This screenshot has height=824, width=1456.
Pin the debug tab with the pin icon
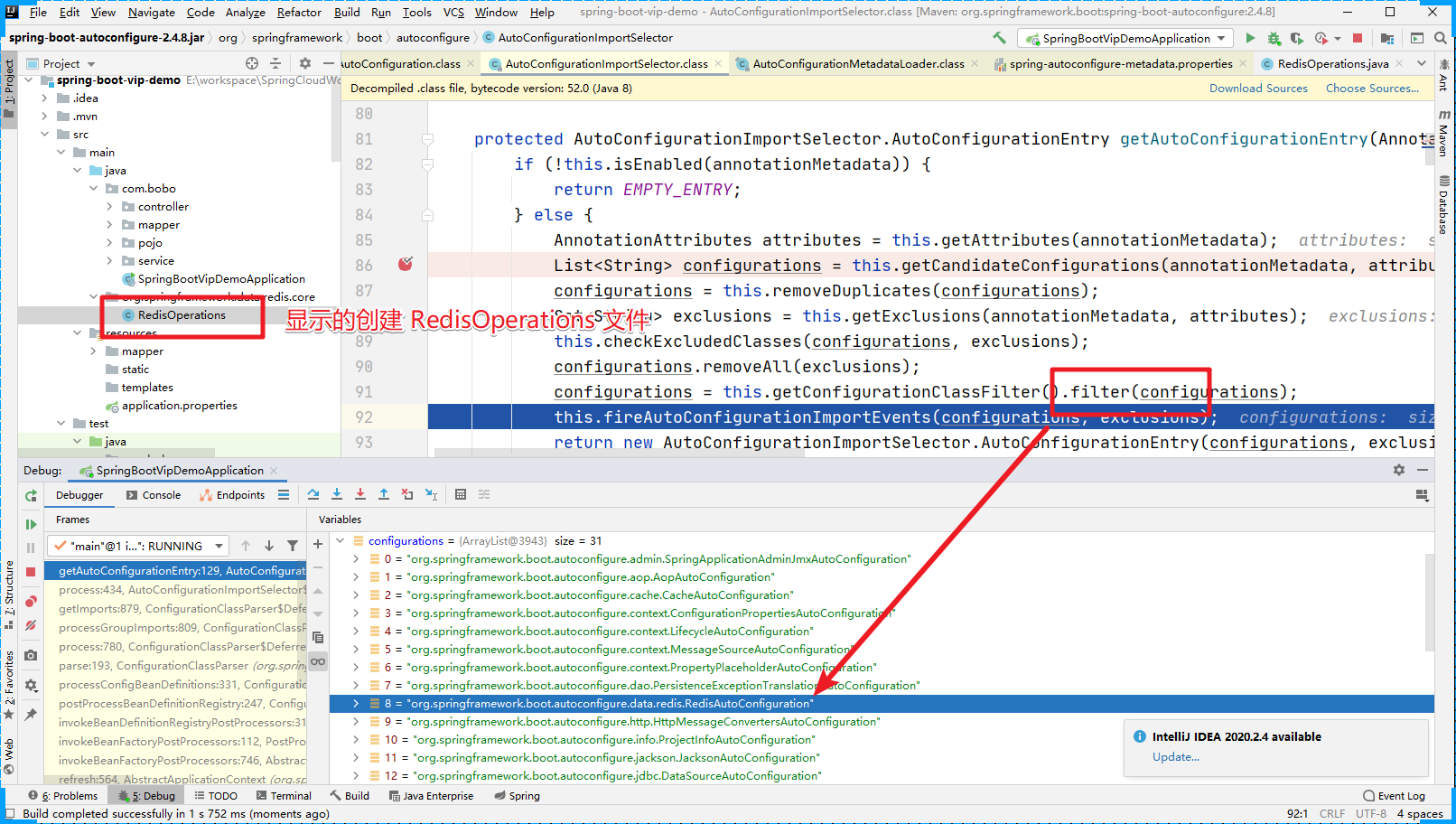click(31, 715)
